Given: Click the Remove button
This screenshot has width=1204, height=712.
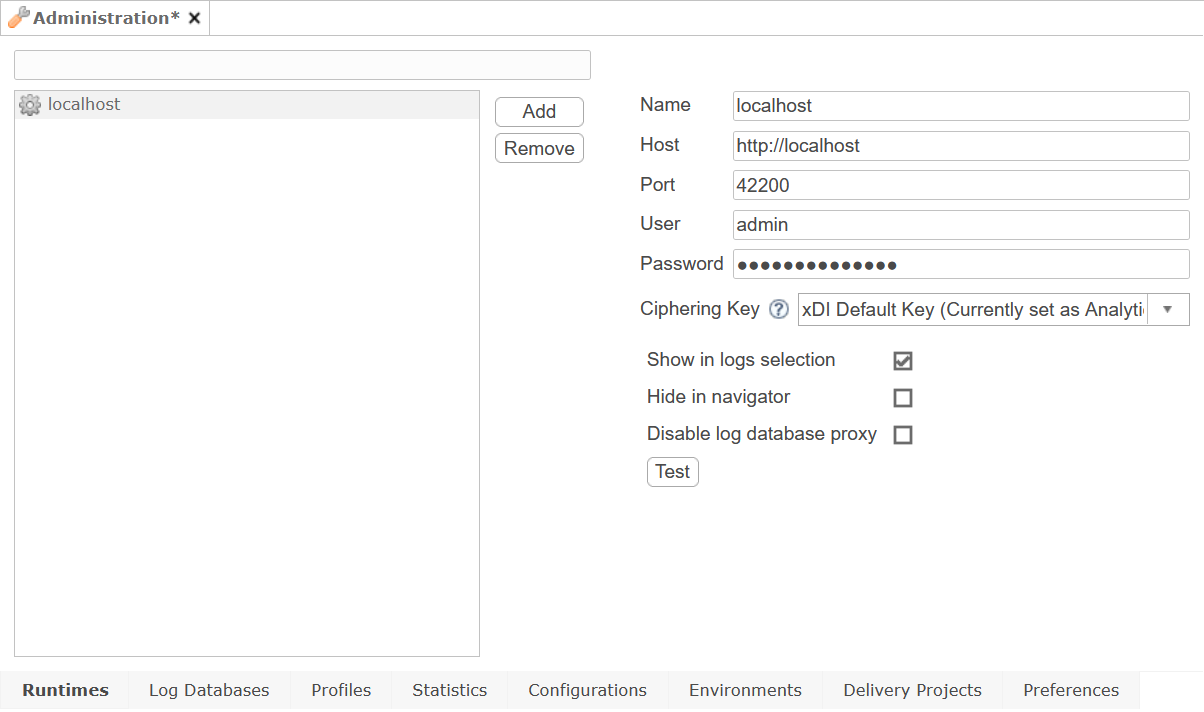Looking at the screenshot, I should 539,147.
